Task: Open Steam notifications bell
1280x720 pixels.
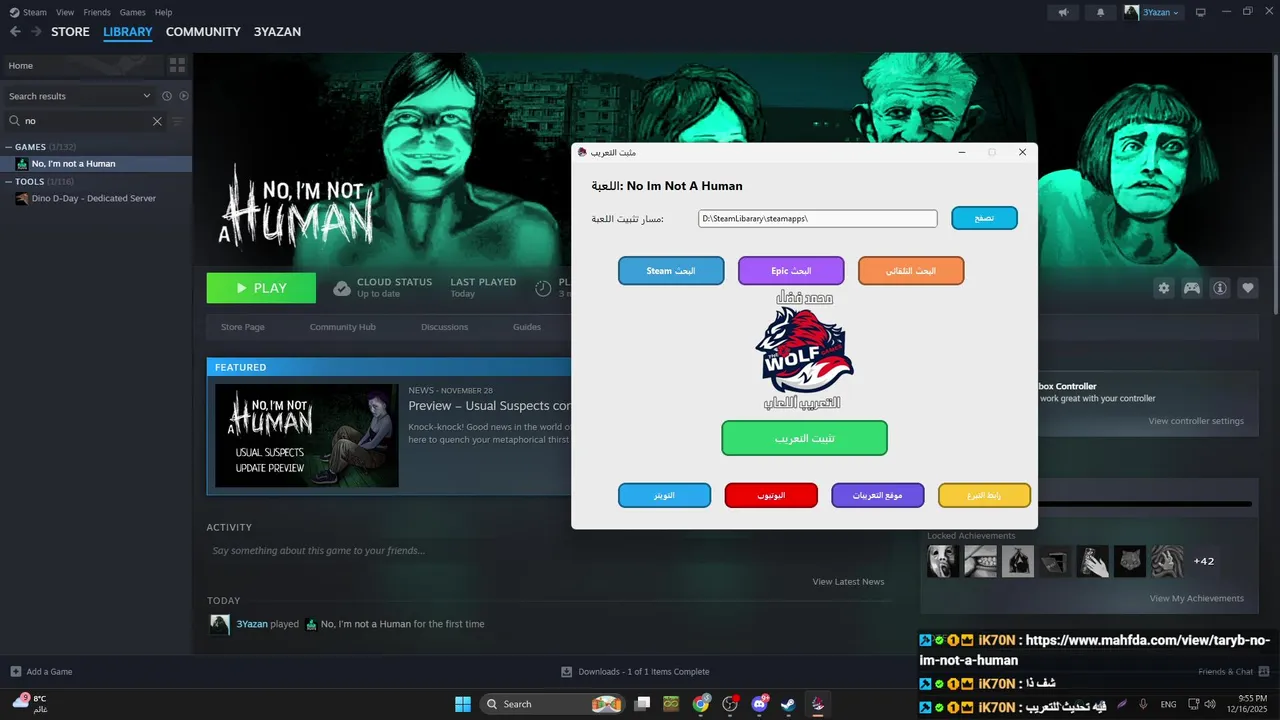Action: point(1101,12)
